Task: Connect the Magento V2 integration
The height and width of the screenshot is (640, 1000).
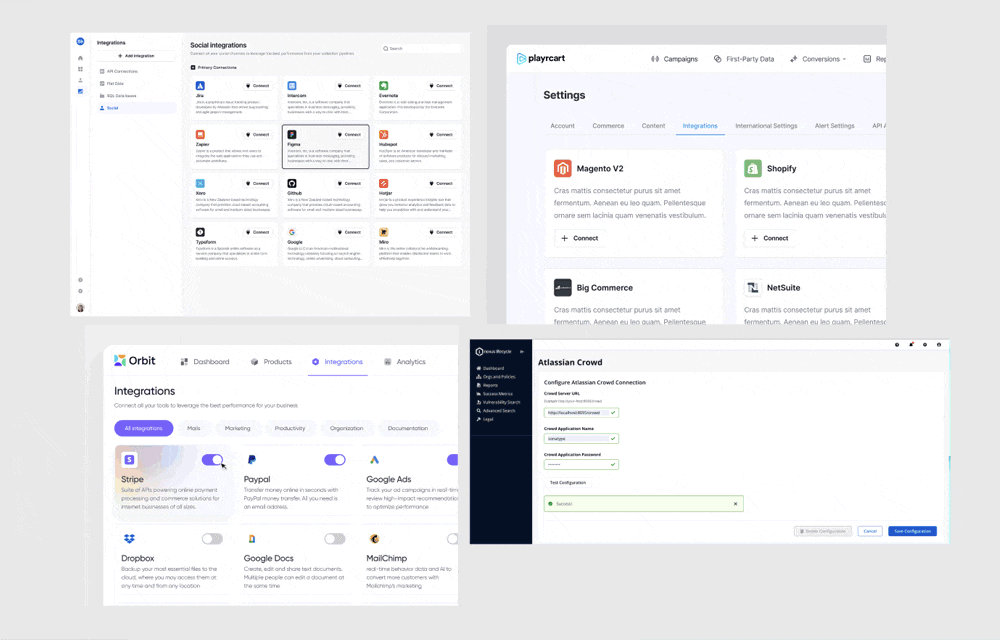Action: point(580,238)
